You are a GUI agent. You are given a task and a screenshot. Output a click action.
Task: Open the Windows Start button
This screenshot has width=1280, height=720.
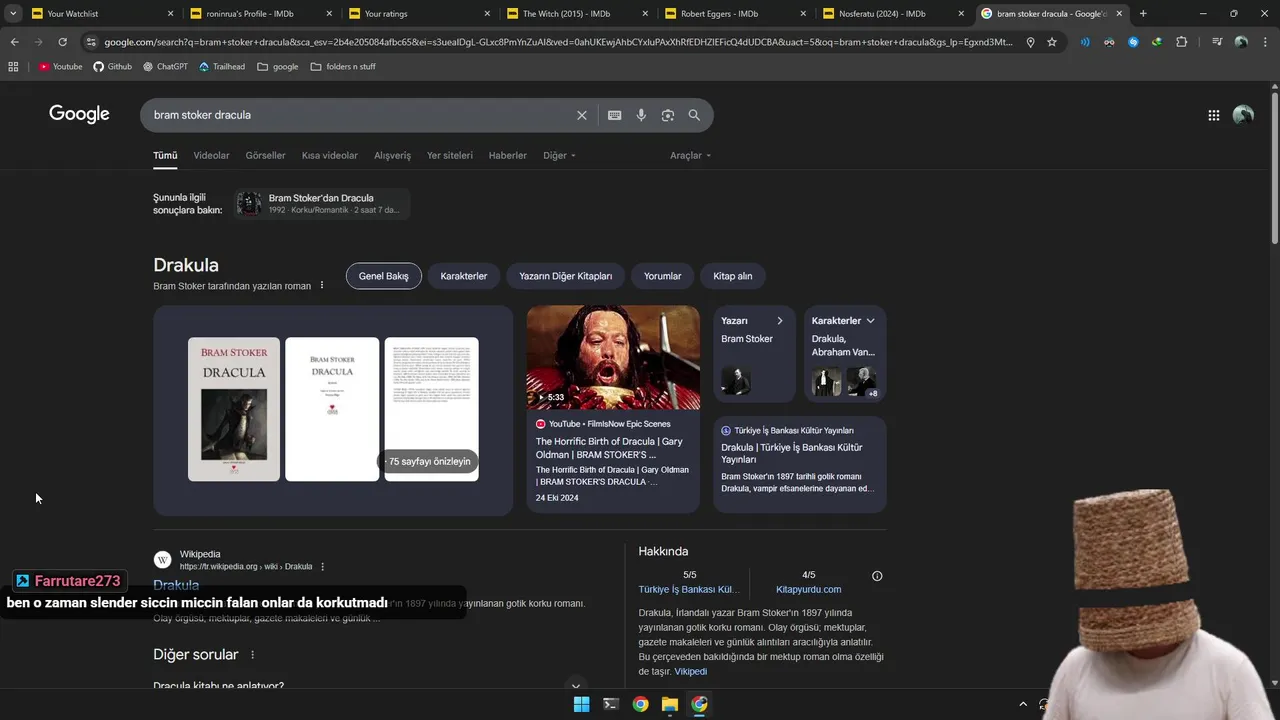tap(581, 704)
